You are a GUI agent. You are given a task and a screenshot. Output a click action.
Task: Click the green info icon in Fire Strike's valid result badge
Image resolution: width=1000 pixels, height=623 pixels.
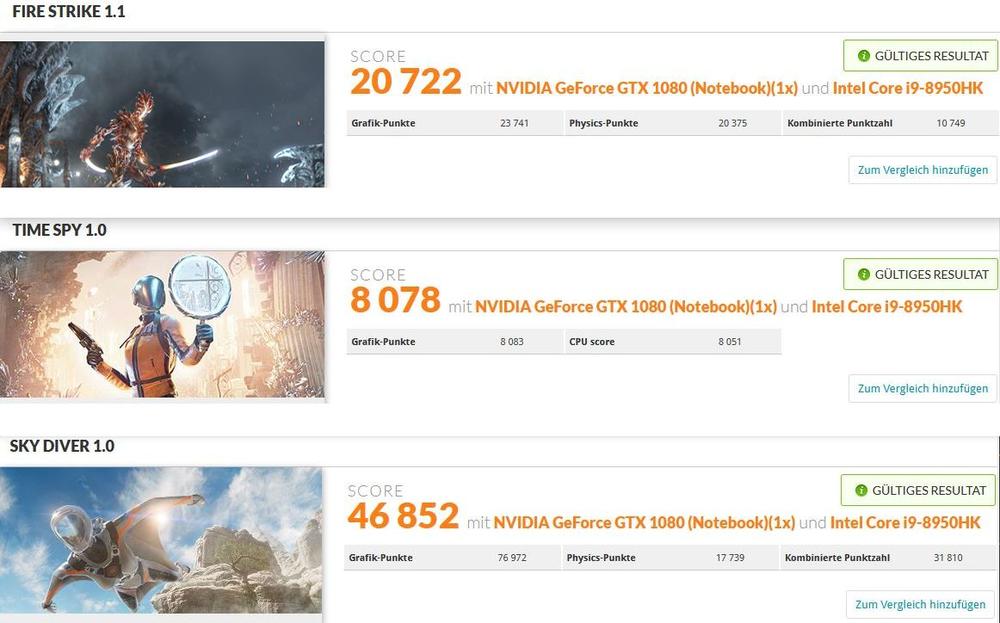(x=864, y=56)
